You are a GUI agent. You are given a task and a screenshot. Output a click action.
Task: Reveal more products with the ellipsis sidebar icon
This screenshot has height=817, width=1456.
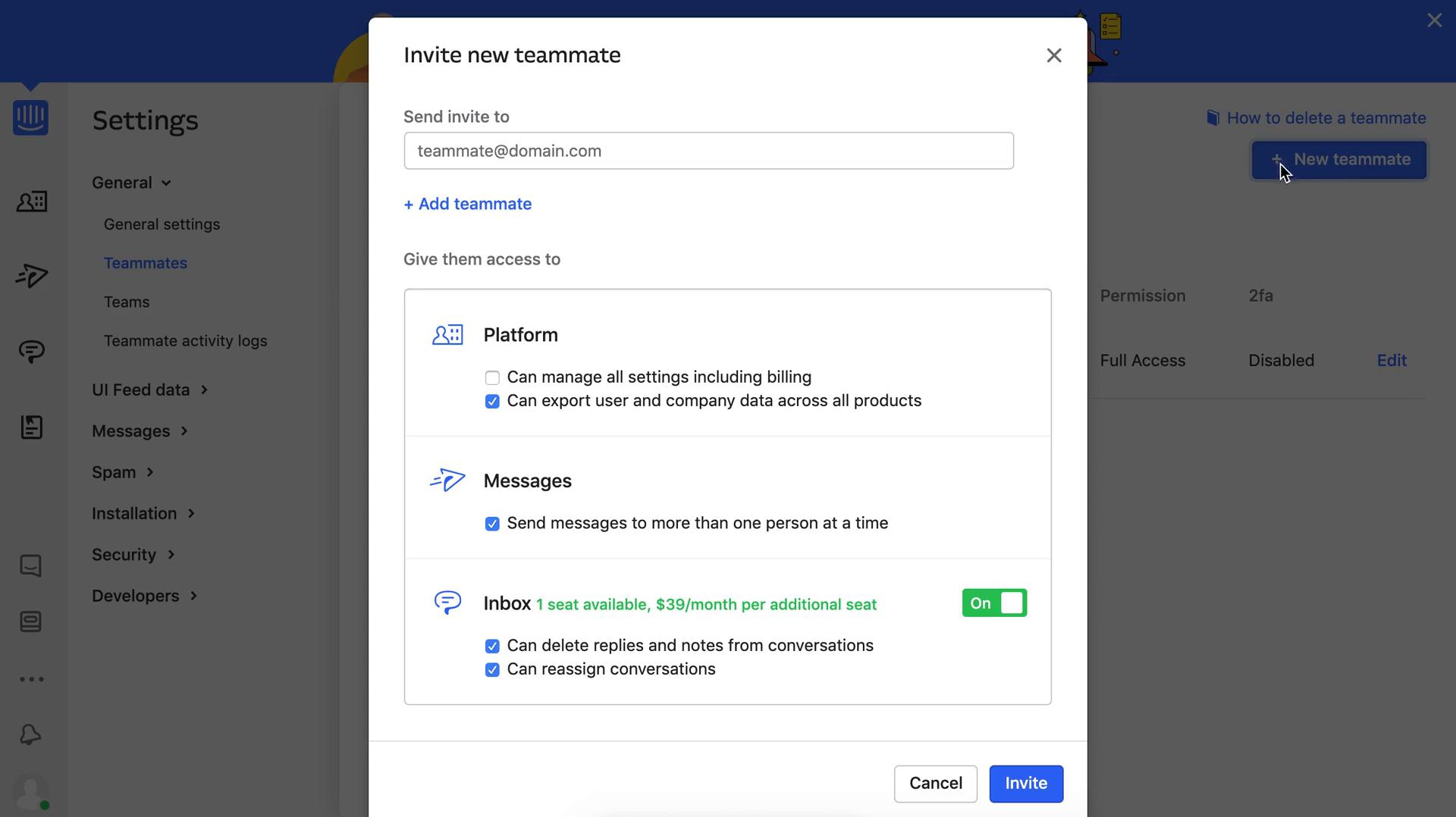31,679
